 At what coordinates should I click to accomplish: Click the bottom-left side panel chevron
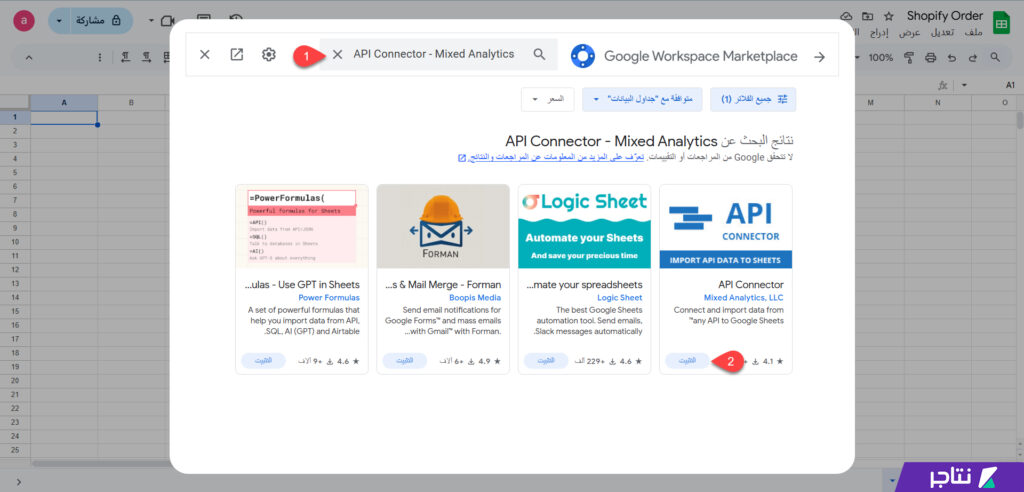pos(18,482)
